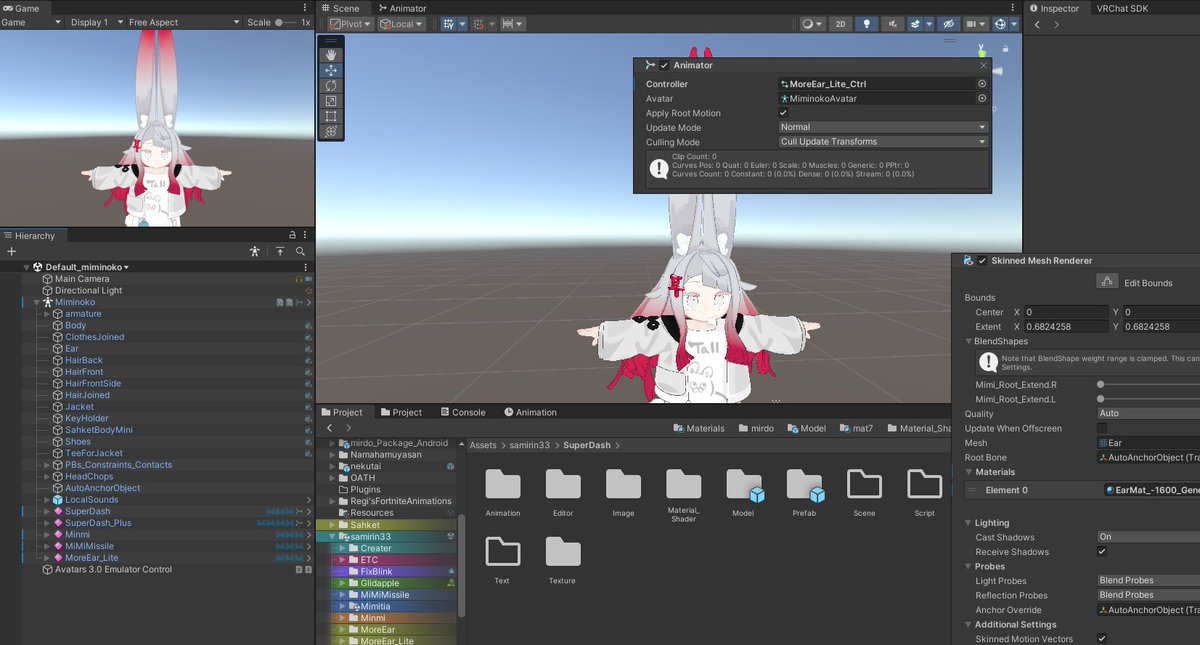
Task: Select the Hand view tool
Action: 331,55
